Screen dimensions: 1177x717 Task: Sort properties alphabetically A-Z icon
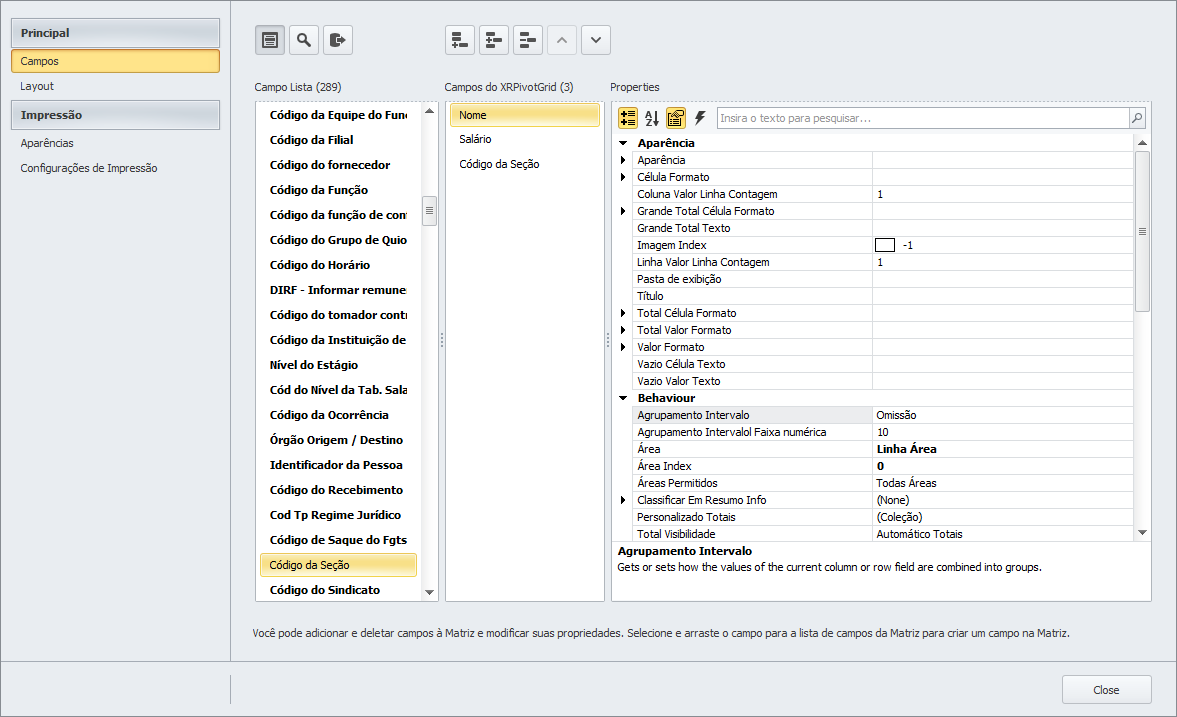652,118
